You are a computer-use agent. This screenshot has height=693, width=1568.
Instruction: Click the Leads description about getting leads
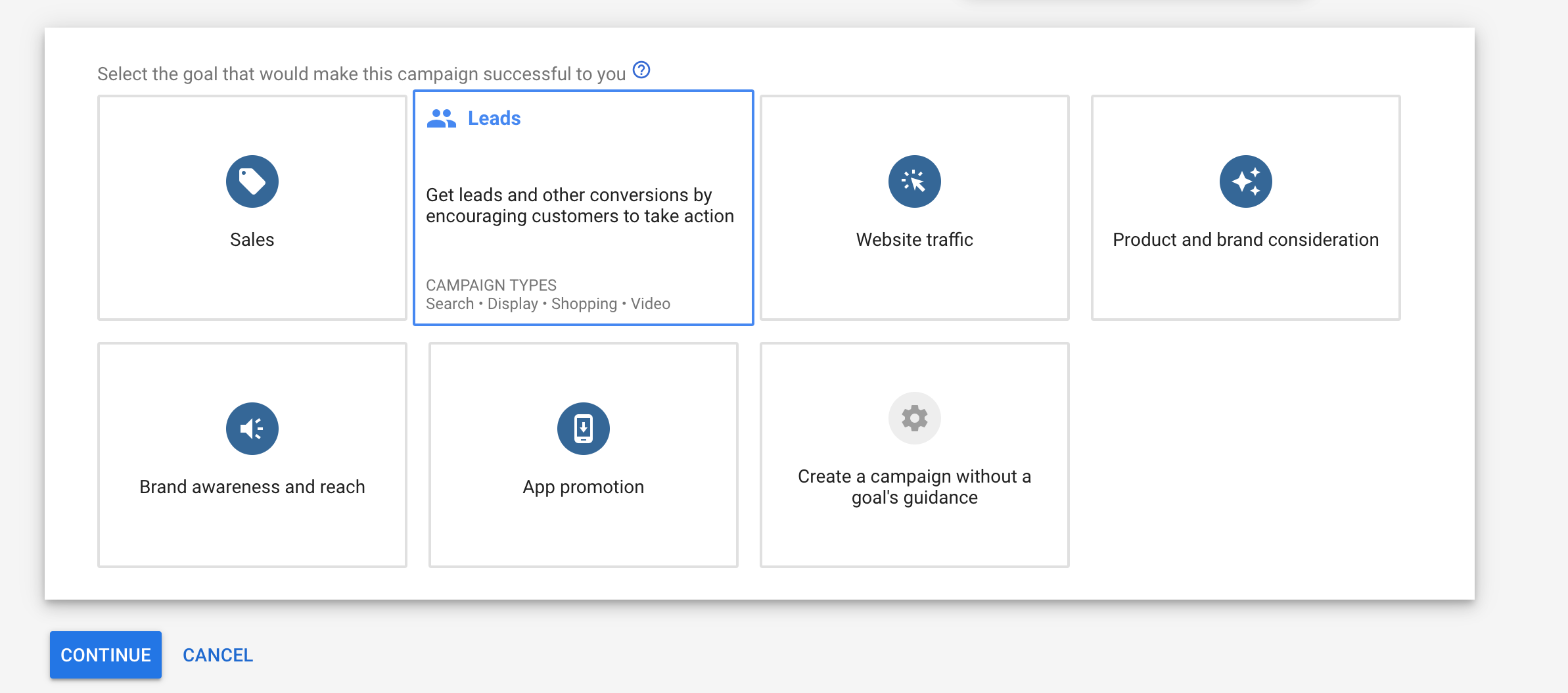click(x=580, y=205)
